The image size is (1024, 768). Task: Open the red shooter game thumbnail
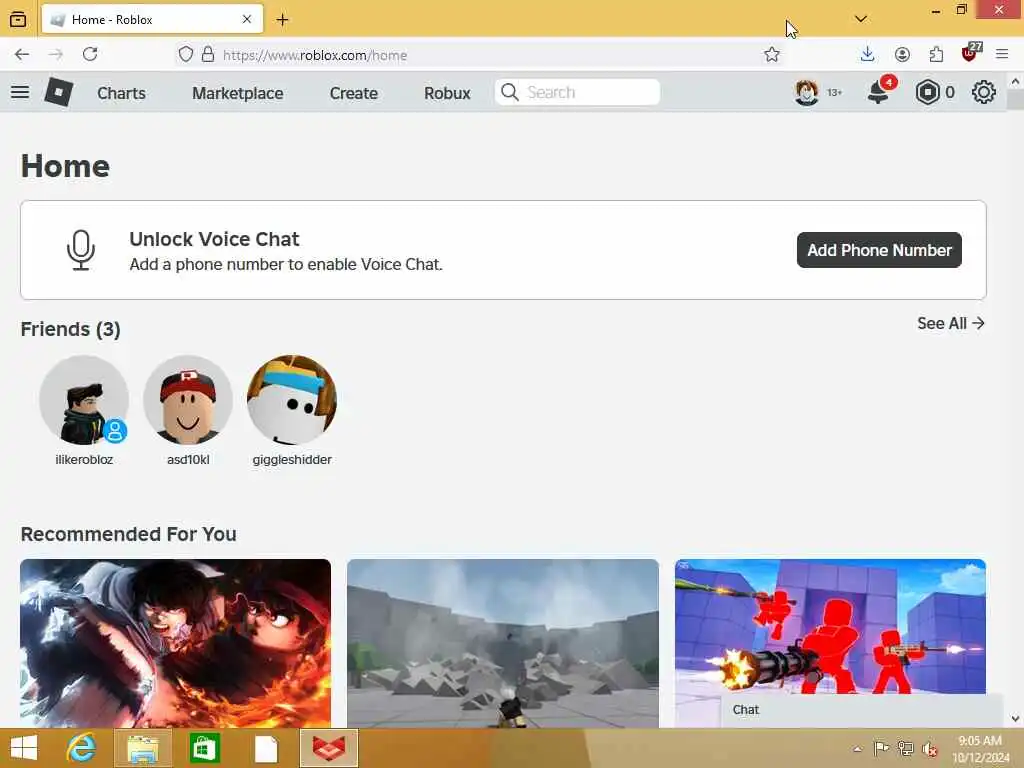tap(830, 627)
